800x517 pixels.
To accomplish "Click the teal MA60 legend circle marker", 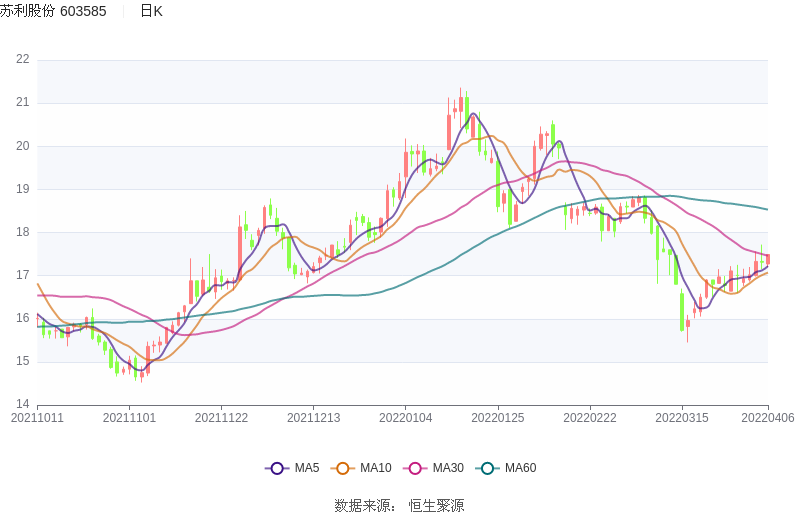I will coord(487,468).
